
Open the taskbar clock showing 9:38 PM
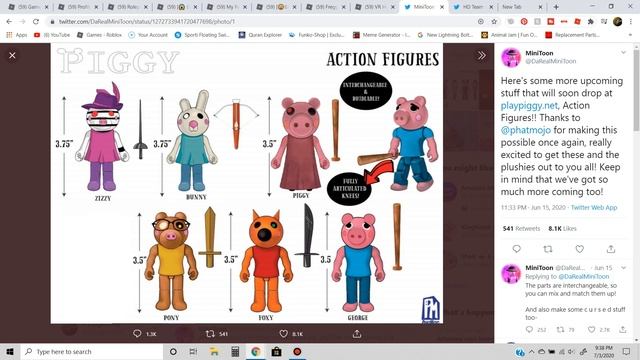(604, 351)
